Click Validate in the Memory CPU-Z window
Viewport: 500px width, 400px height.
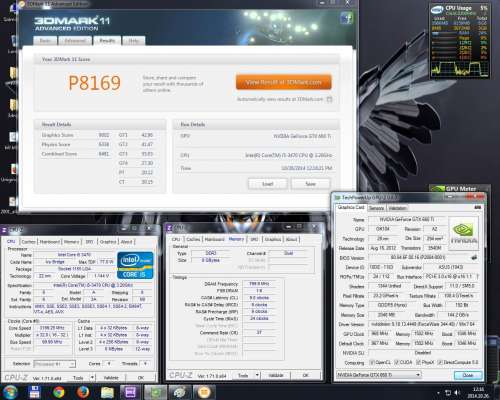[276, 375]
